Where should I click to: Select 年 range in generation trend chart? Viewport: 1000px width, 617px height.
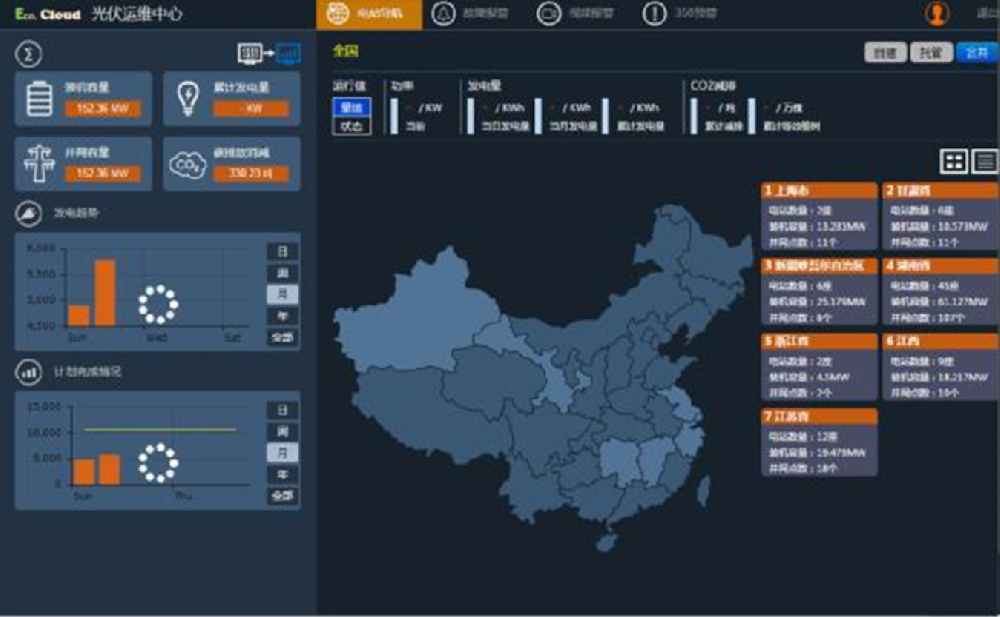pos(283,316)
